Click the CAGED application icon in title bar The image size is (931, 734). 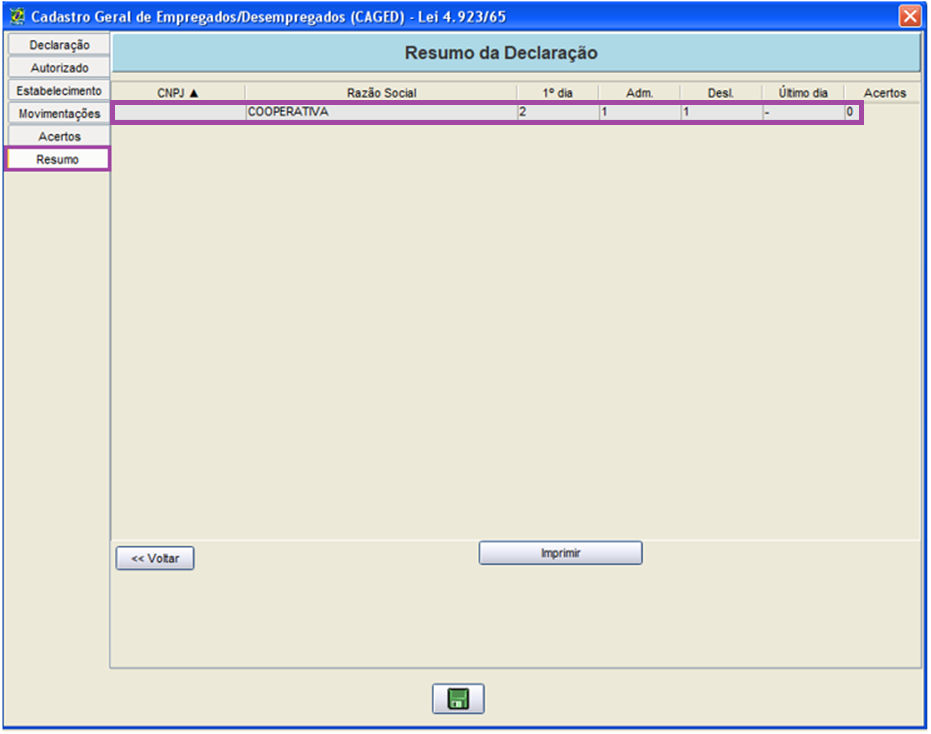17,16
